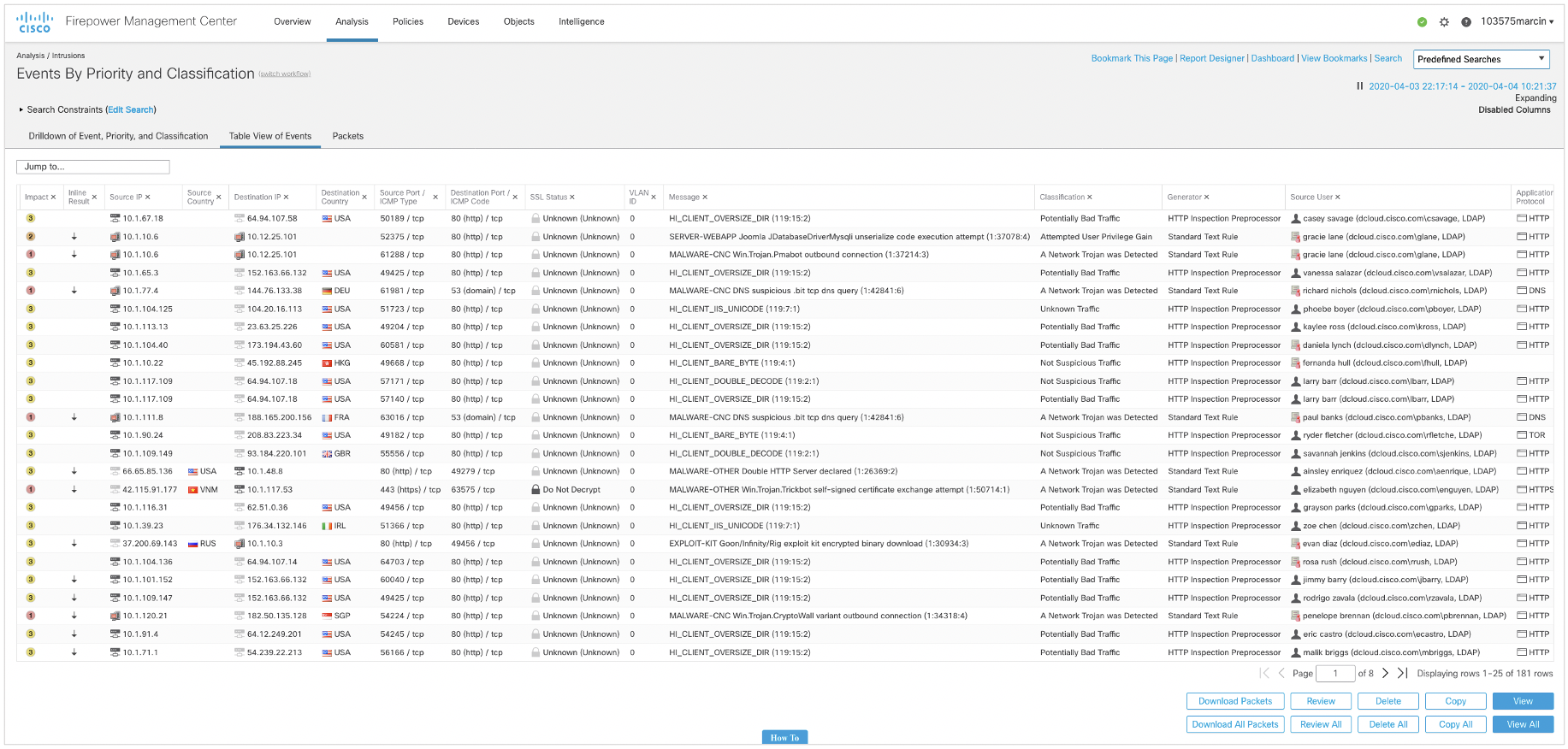Screen dimensions: 1568x749
Task: Open View Bookmarks
Action: 1334,59
